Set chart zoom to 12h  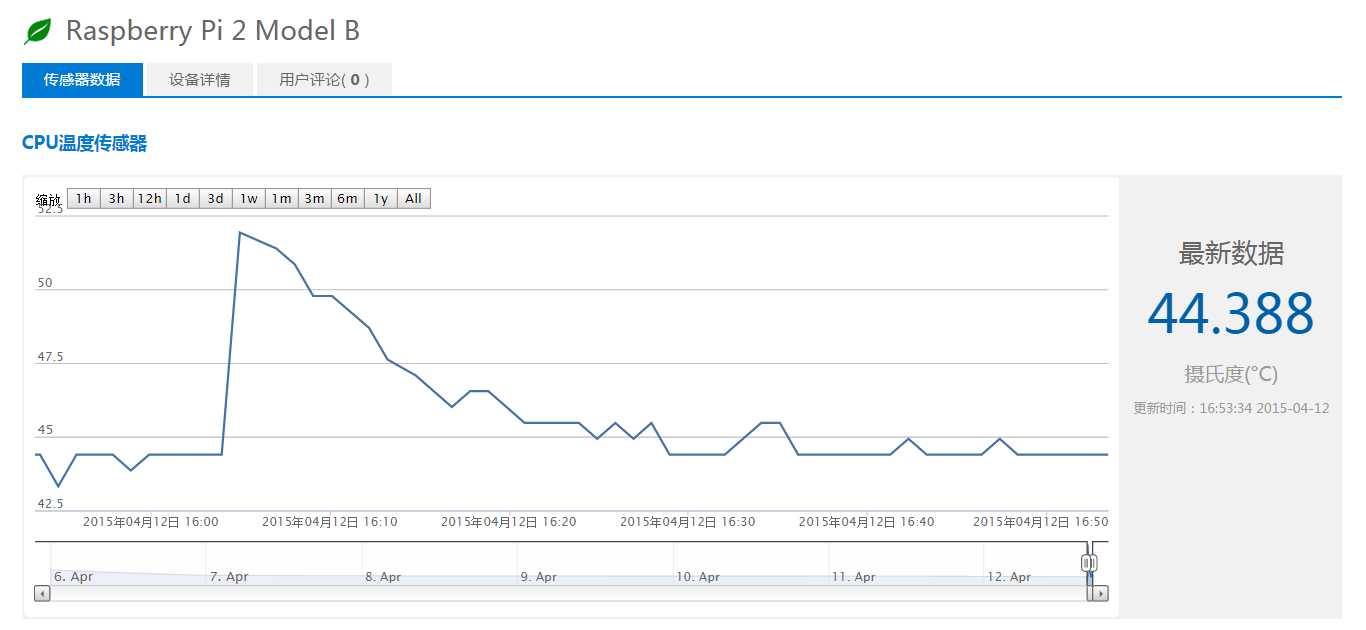[x=150, y=199]
